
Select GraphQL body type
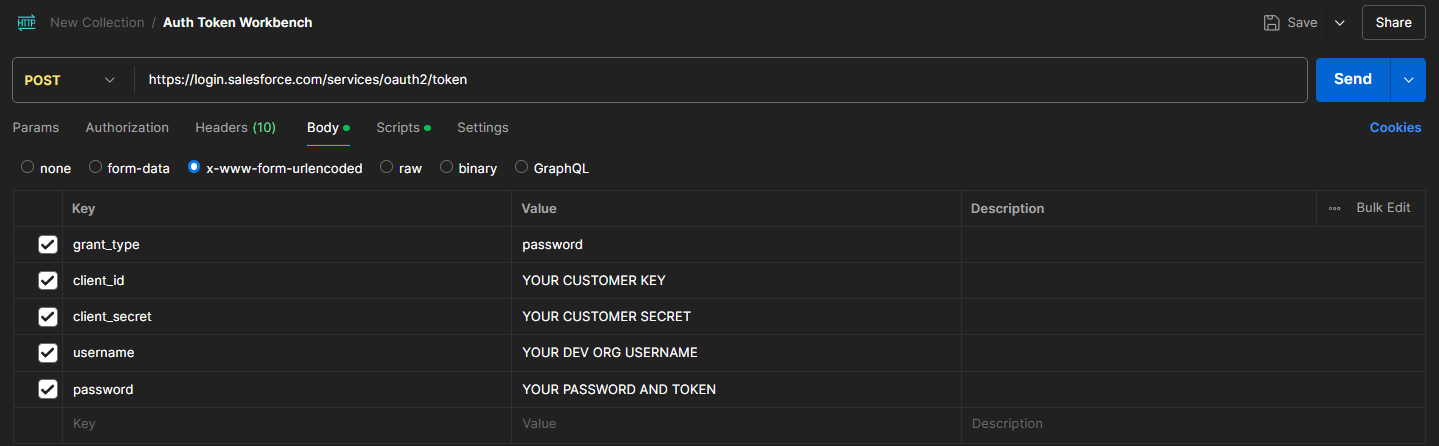coord(521,168)
